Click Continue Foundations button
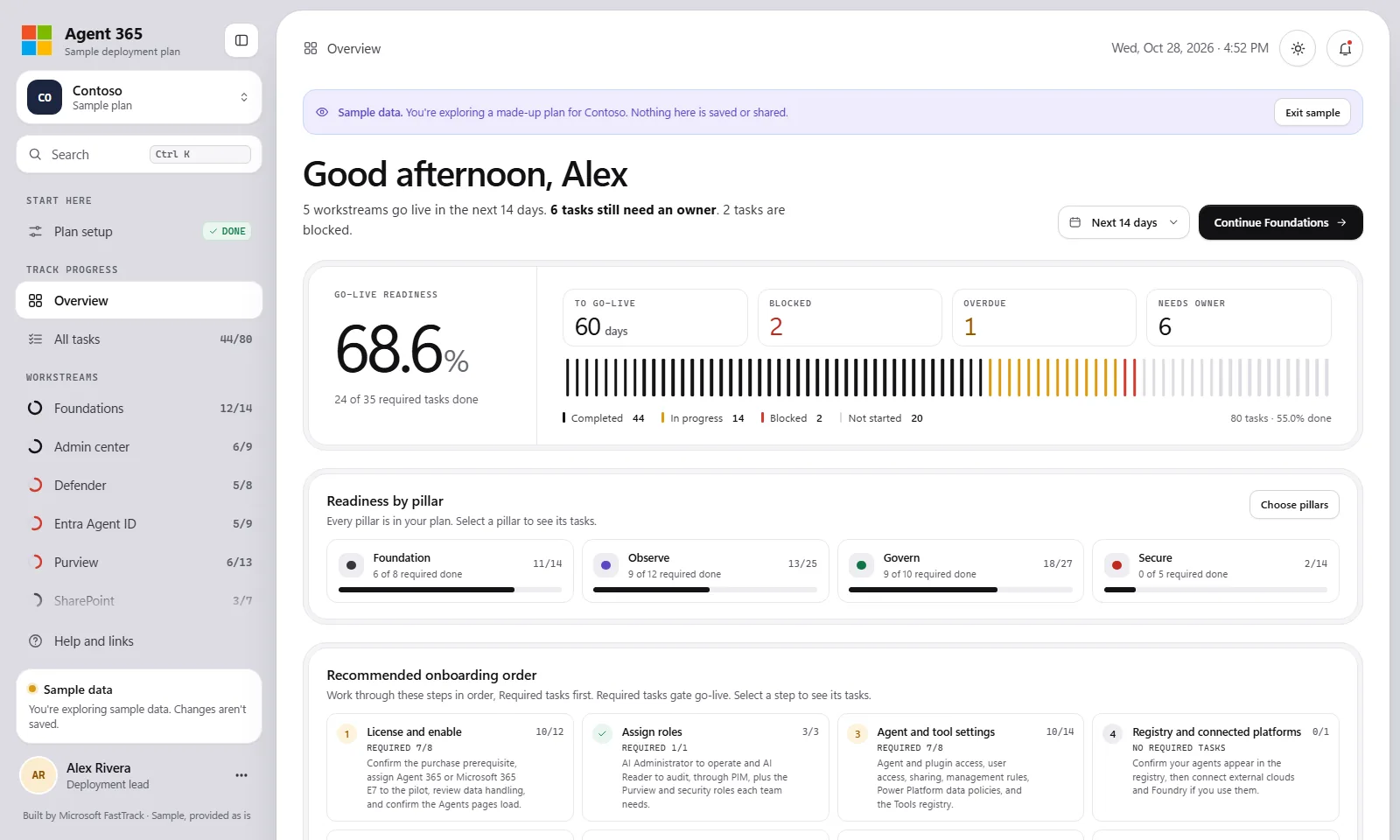Viewport: 1400px width, 840px height. (1280, 222)
